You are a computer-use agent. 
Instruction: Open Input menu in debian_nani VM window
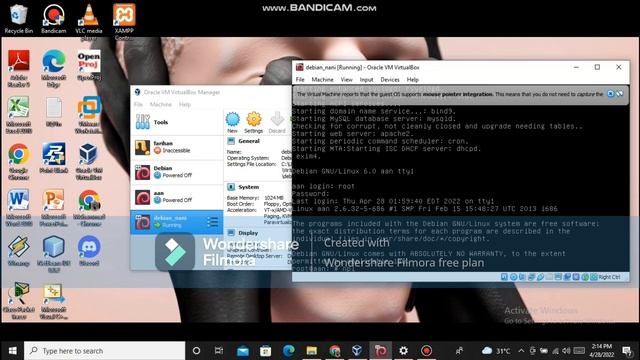click(x=367, y=80)
